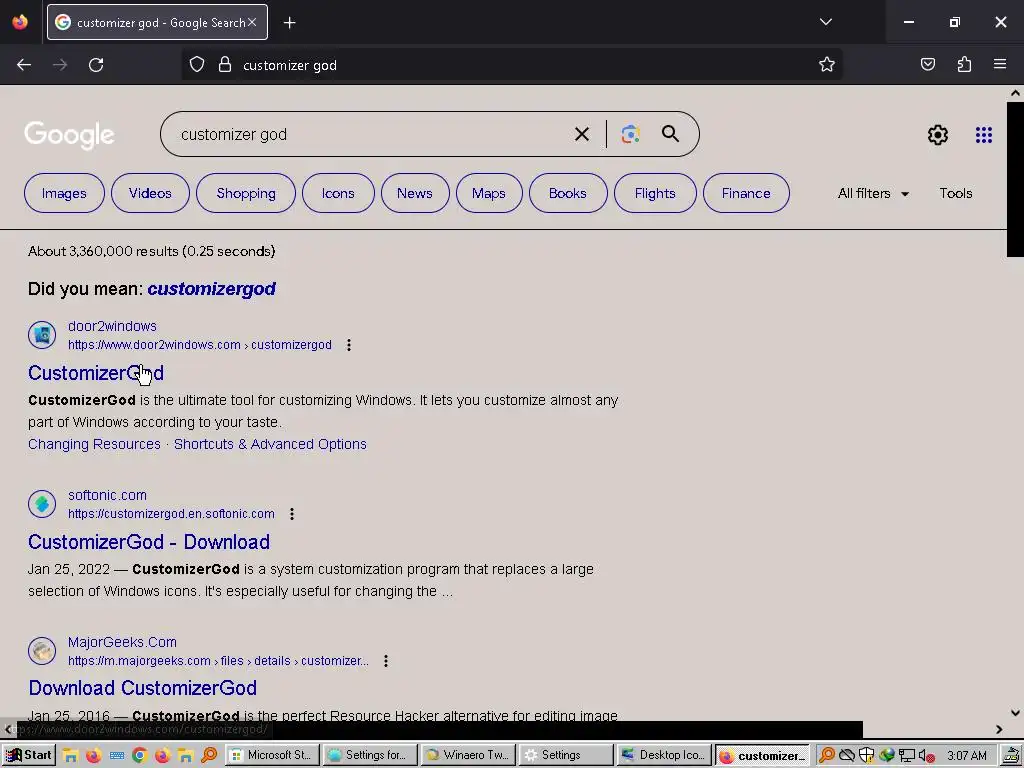Expand the list all tabs dropdown
Image resolution: width=1024 pixels, height=768 pixels.
tap(825, 22)
